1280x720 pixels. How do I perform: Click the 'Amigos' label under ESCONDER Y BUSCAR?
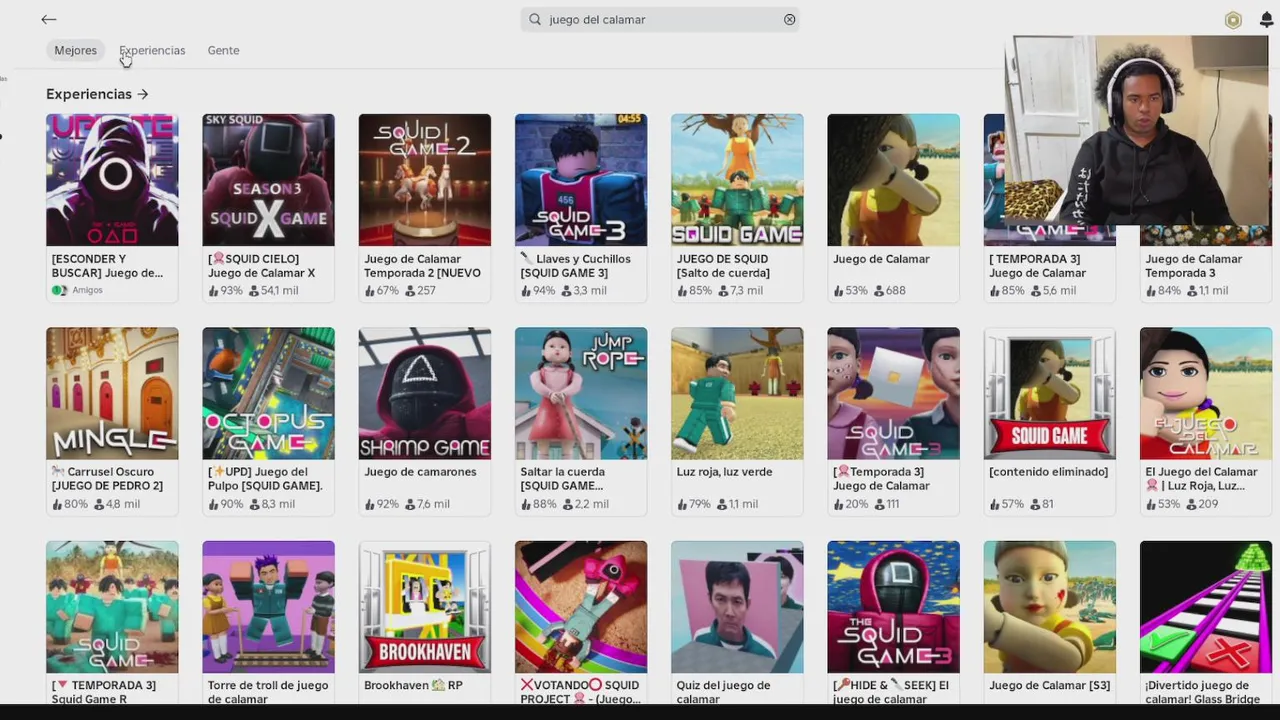pos(87,291)
